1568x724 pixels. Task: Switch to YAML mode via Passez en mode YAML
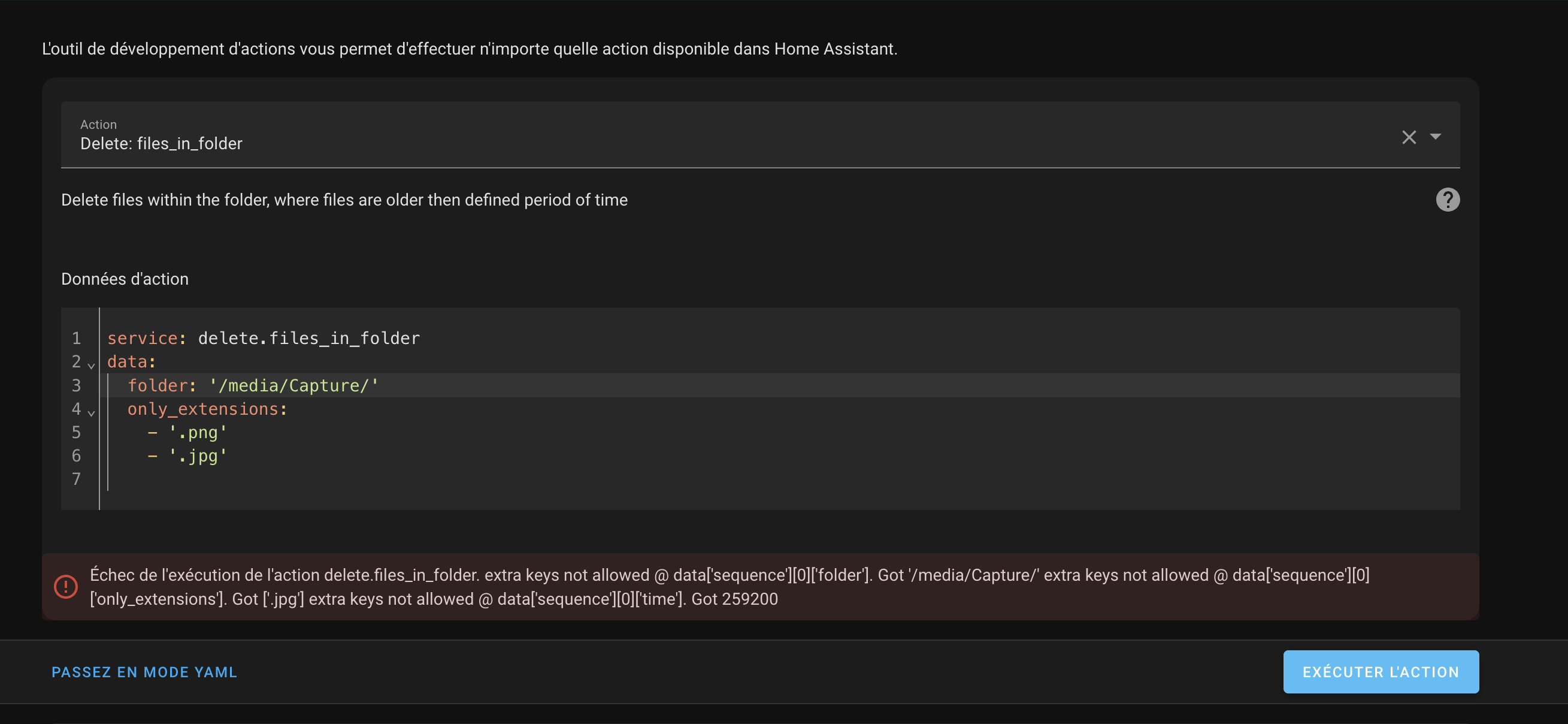tap(144, 672)
